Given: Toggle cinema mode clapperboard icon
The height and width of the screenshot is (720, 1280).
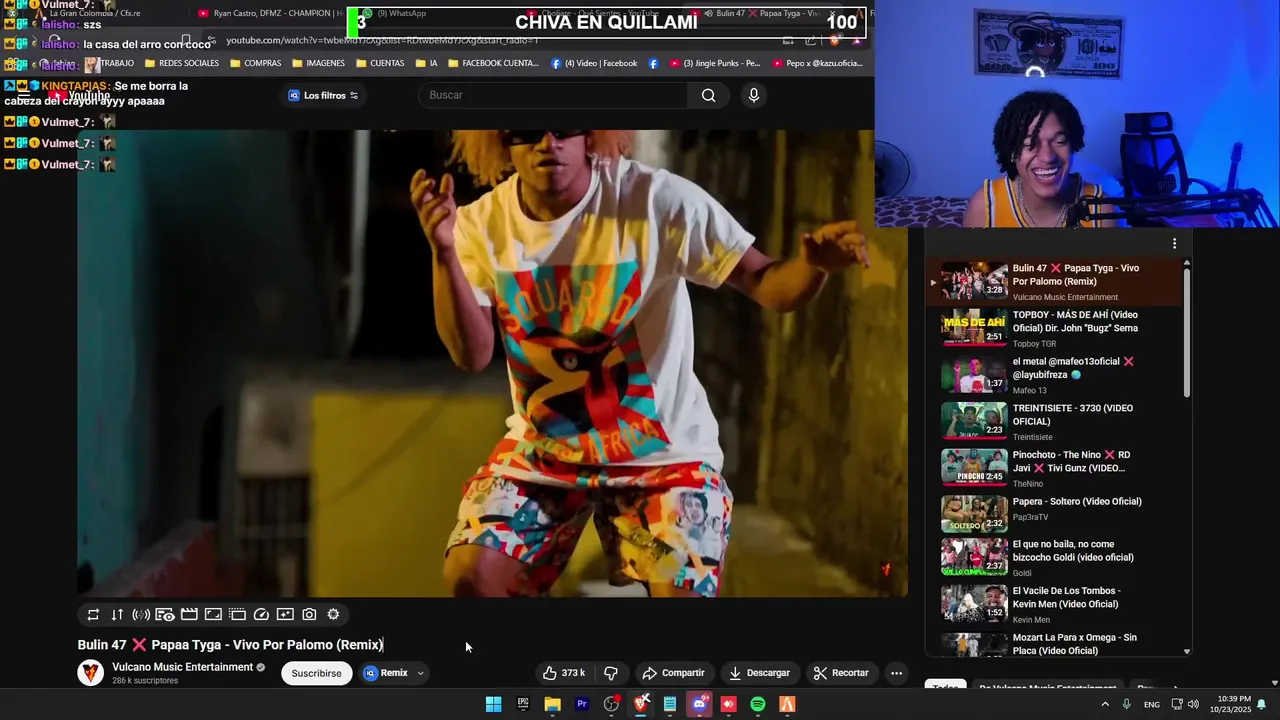Looking at the screenshot, I should [x=189, y=615].
